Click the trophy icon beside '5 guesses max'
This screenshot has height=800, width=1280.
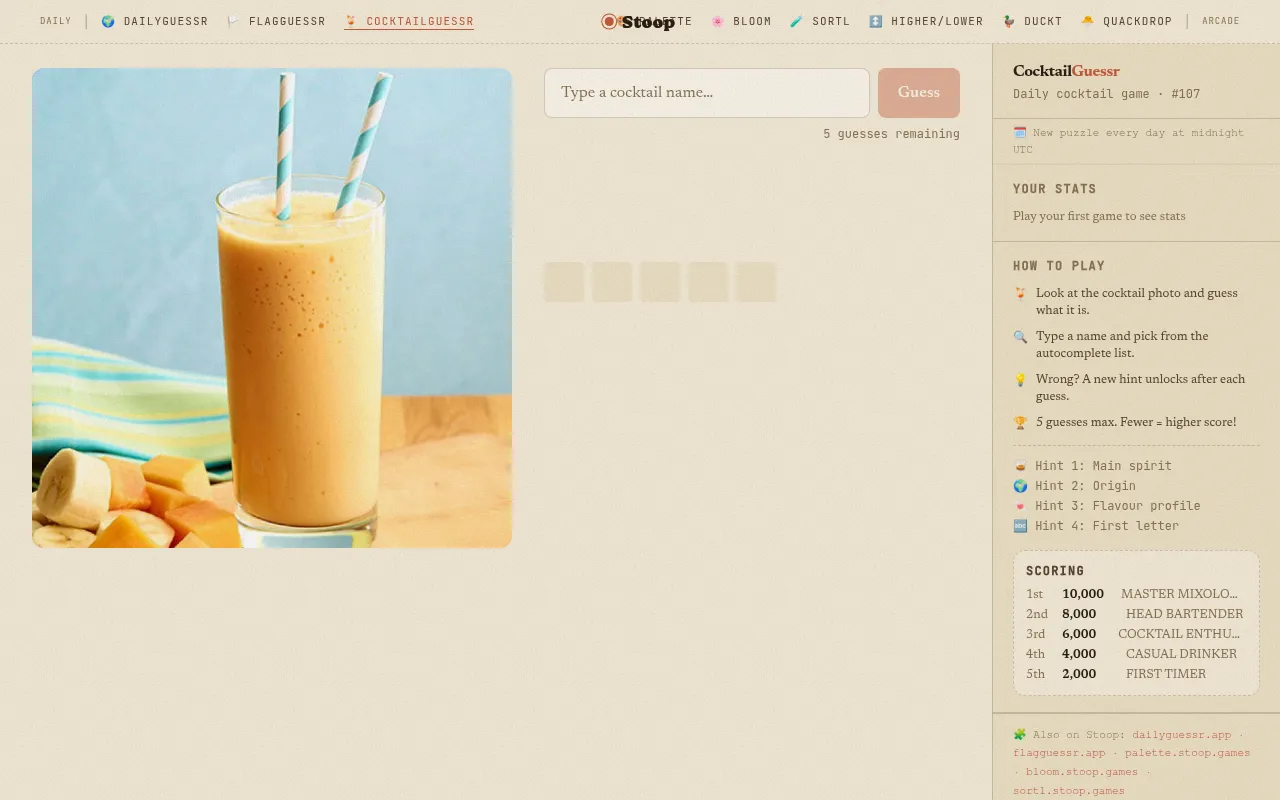1020,422
